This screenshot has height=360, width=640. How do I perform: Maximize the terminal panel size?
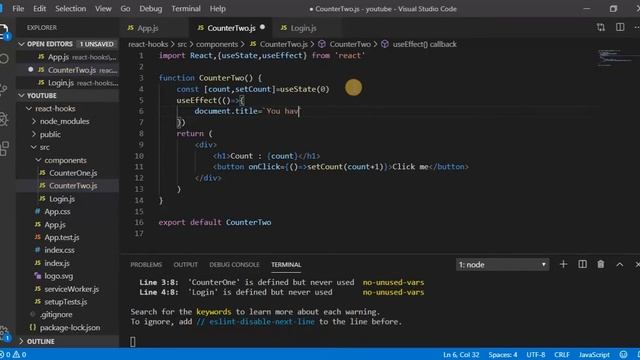click(x=620, y=264)
